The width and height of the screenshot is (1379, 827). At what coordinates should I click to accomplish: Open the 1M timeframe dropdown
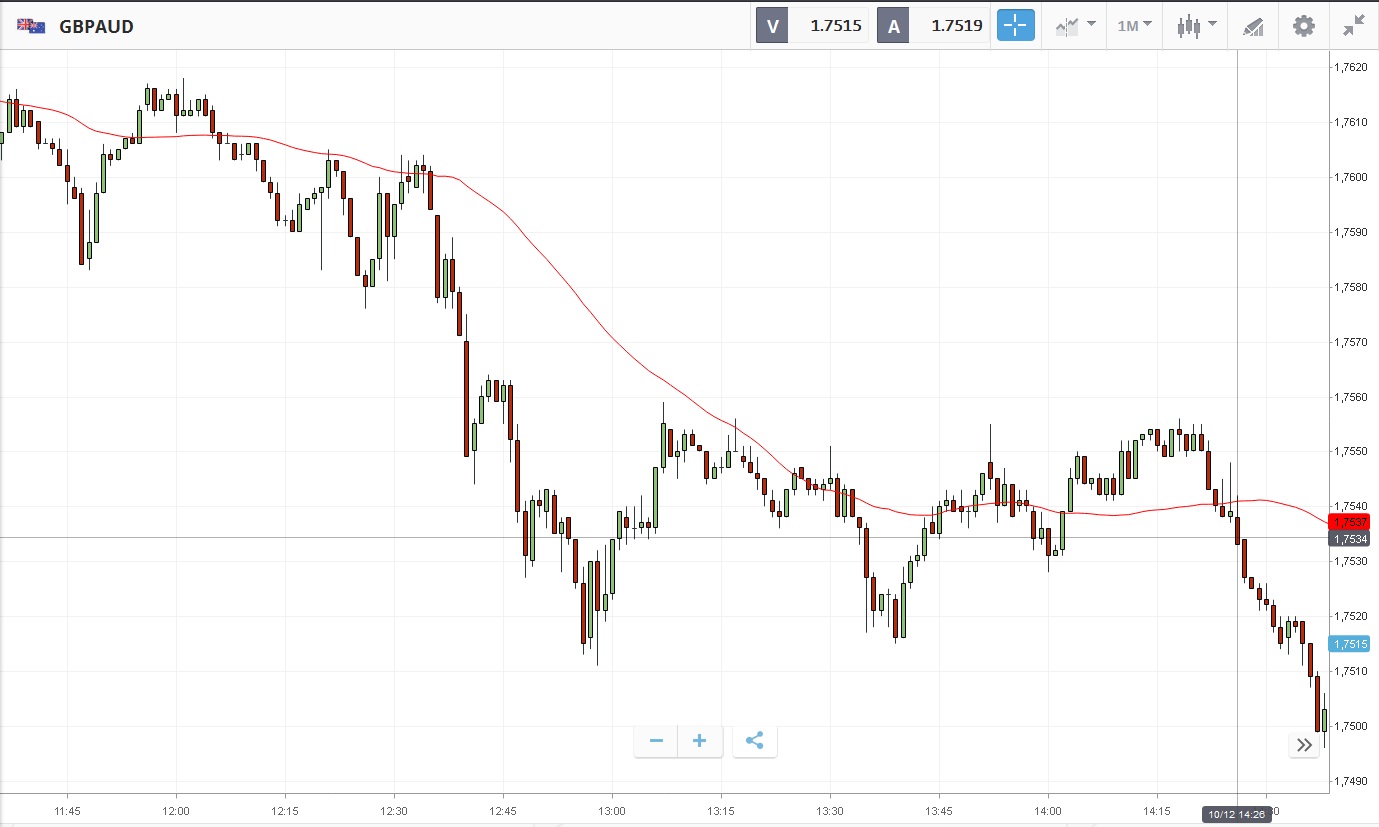[1134, 26]
